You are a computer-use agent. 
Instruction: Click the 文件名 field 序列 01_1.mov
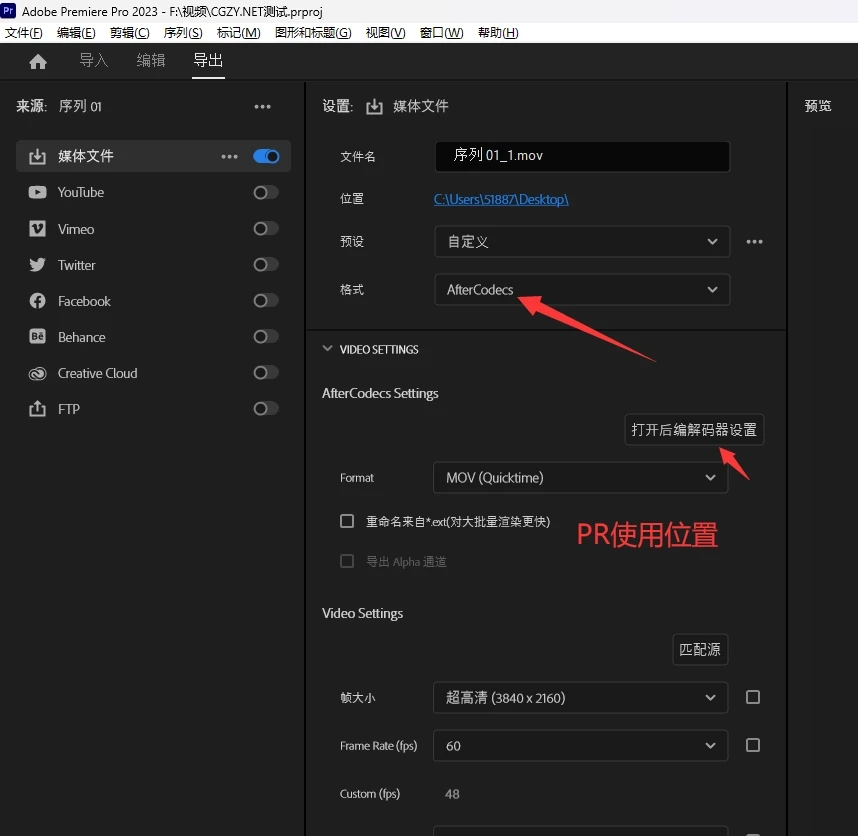pyautogui.click(x=582, y=156)
